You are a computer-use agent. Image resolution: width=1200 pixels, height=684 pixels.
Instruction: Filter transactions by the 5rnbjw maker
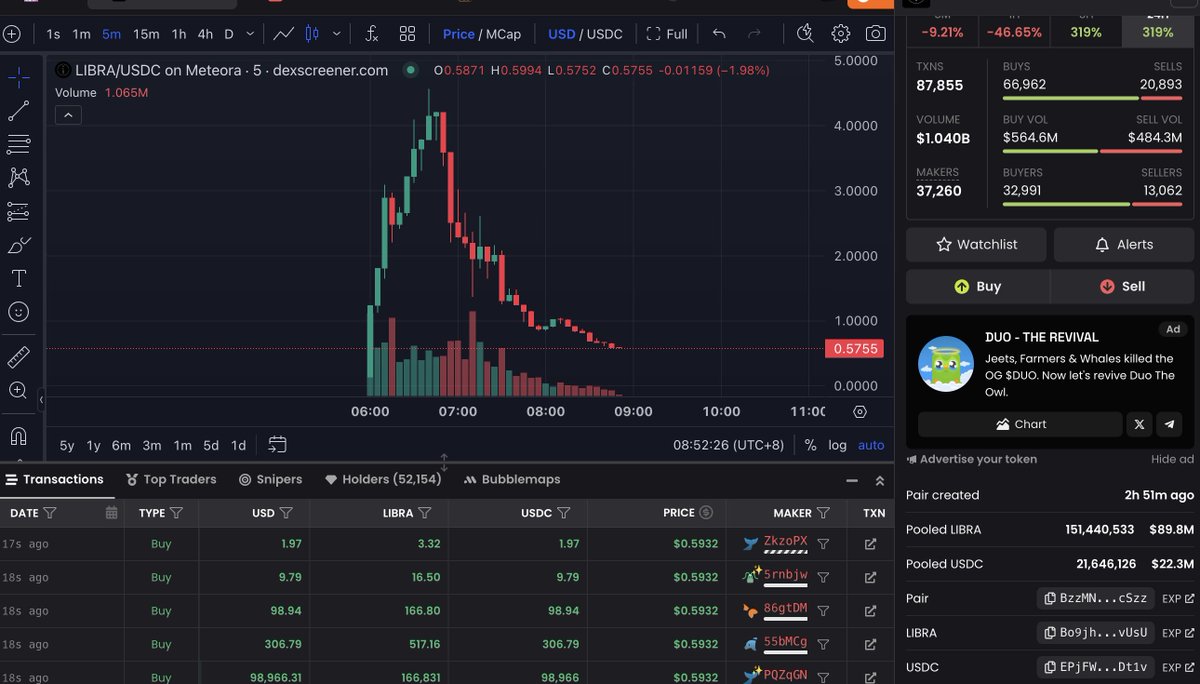click(823, 577)
